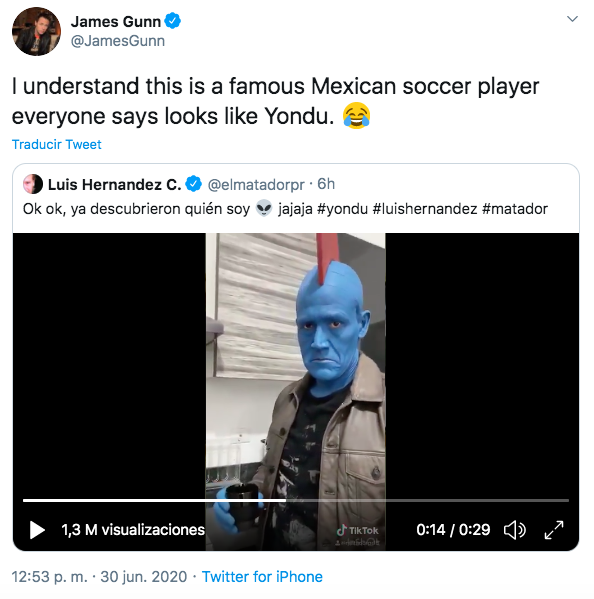Mute the video via the speaker icon
Viewport: 594px width, 599px height.
tap(515, 530)
